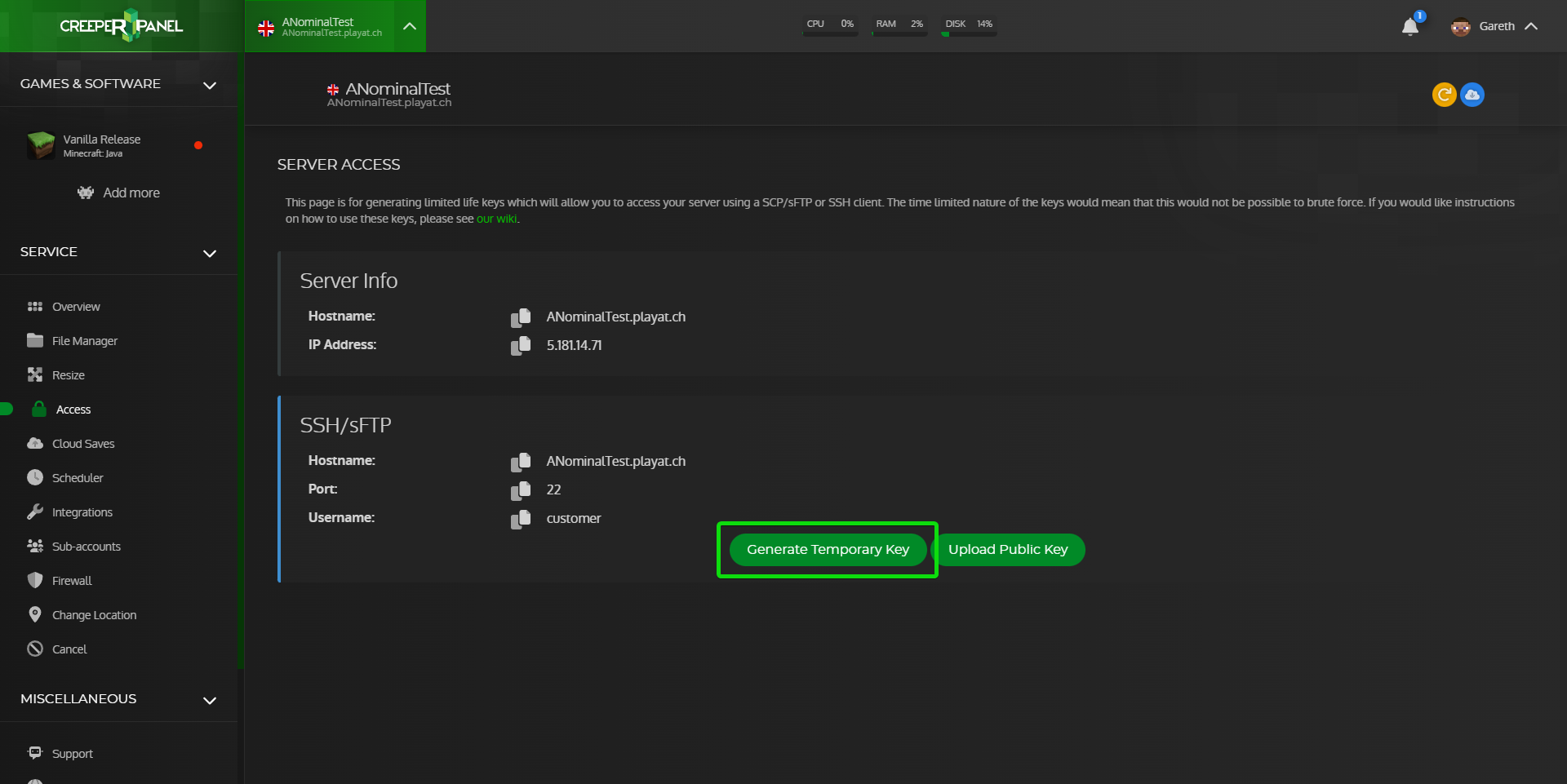Image resolution: width=1567 pixels, height=784 pixels.
Task: Copy the SSH/sFTP hostname
Action: tap(521, 462)
